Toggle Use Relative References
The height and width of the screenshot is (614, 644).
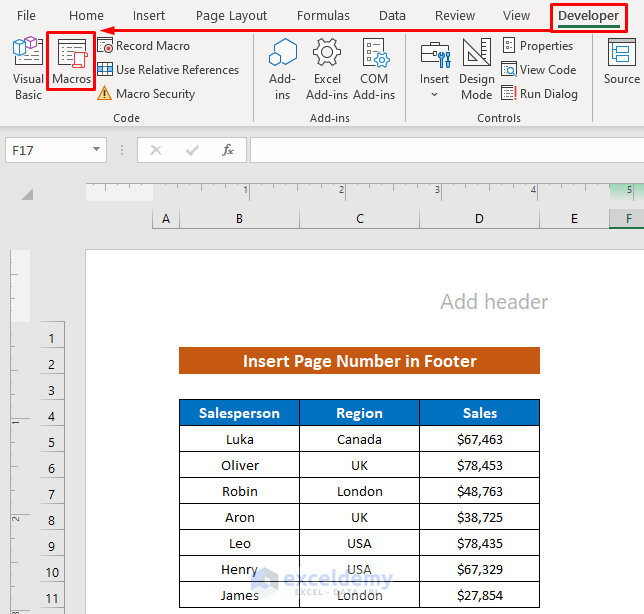[168, 70]
